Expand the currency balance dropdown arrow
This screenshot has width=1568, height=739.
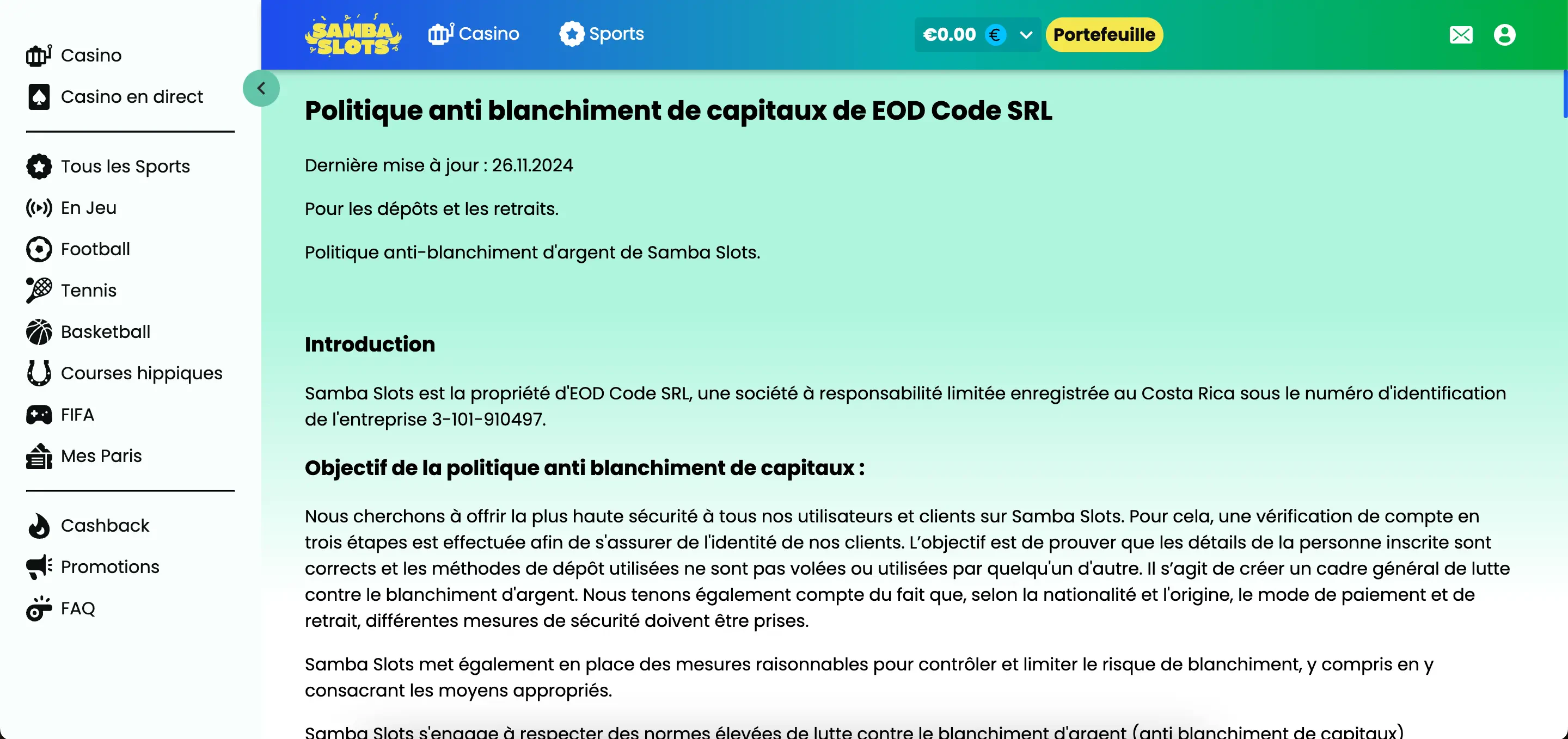click(1026, 35)
